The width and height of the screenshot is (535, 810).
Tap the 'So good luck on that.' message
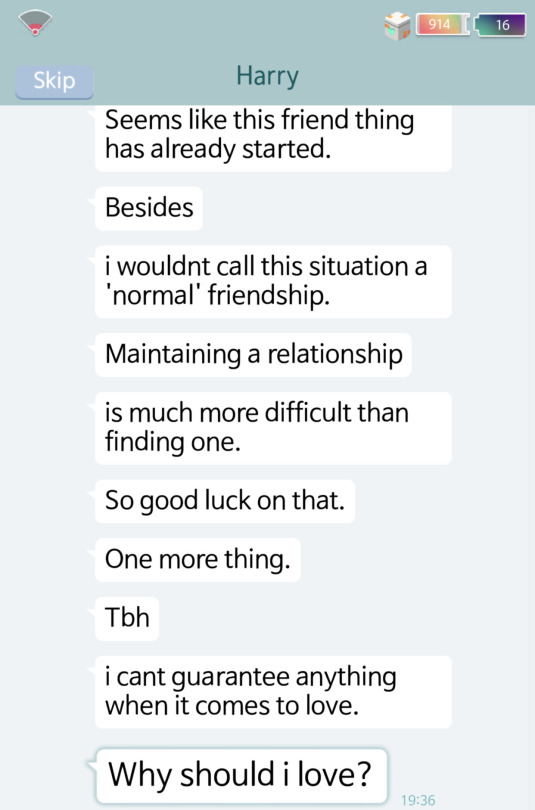click(225, 501)
